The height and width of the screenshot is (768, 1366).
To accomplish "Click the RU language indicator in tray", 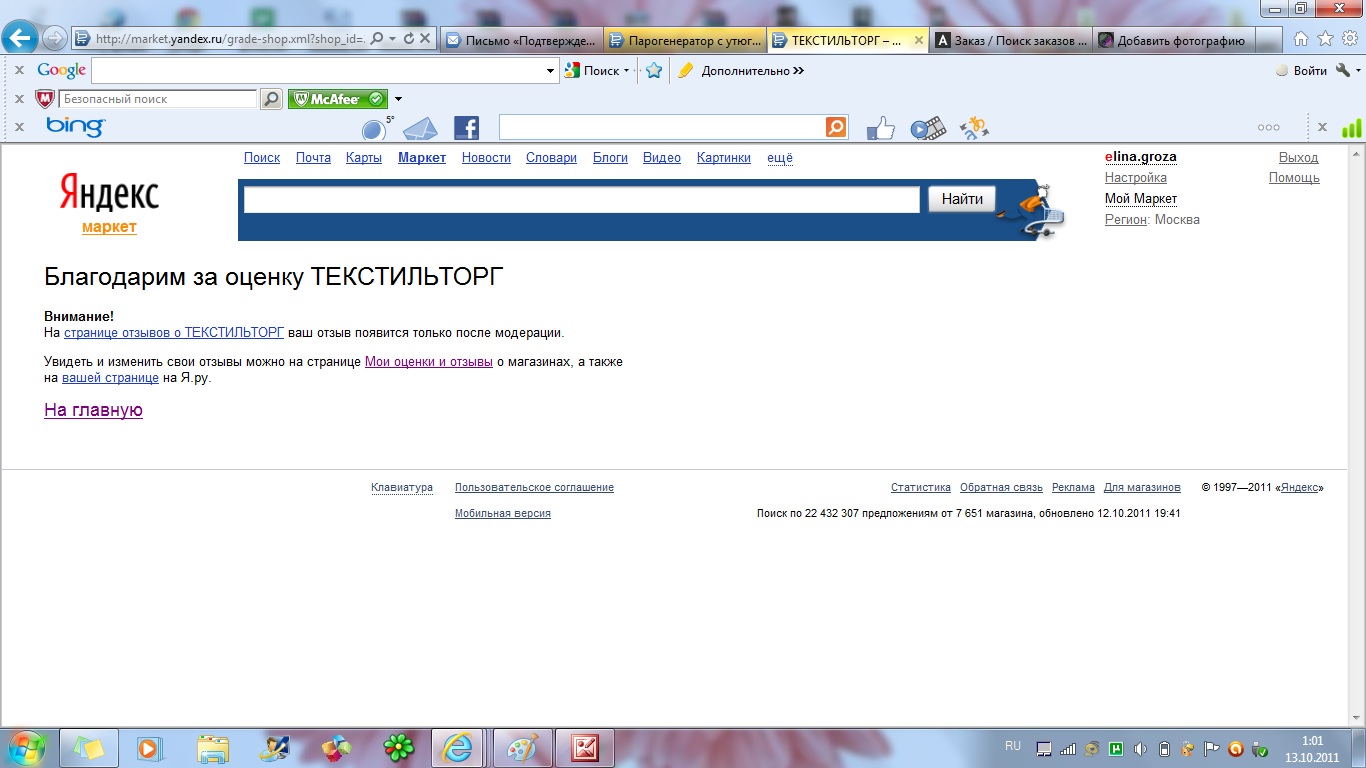I will click(1013, 746).
